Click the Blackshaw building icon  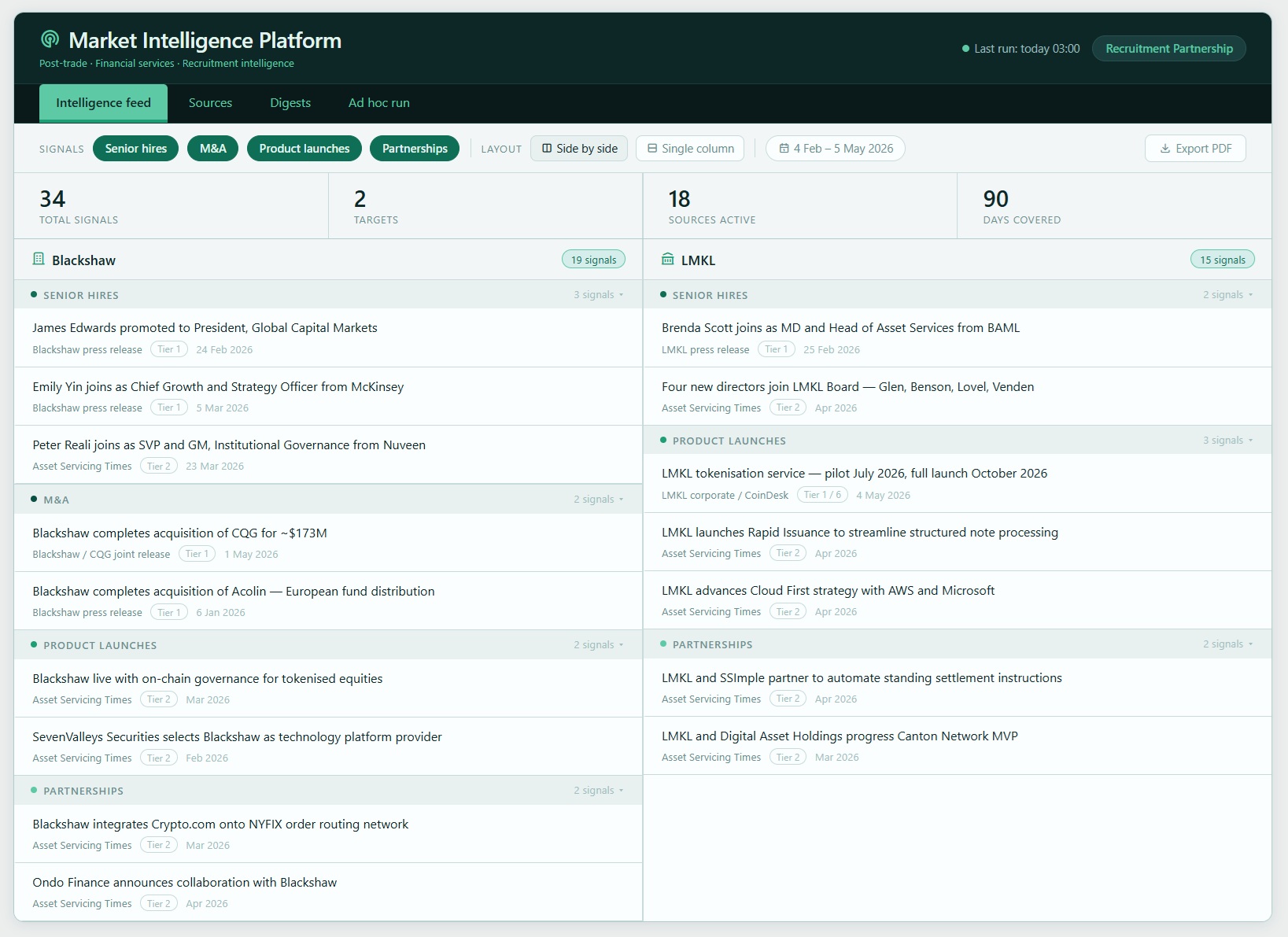(x=39, y=259)
